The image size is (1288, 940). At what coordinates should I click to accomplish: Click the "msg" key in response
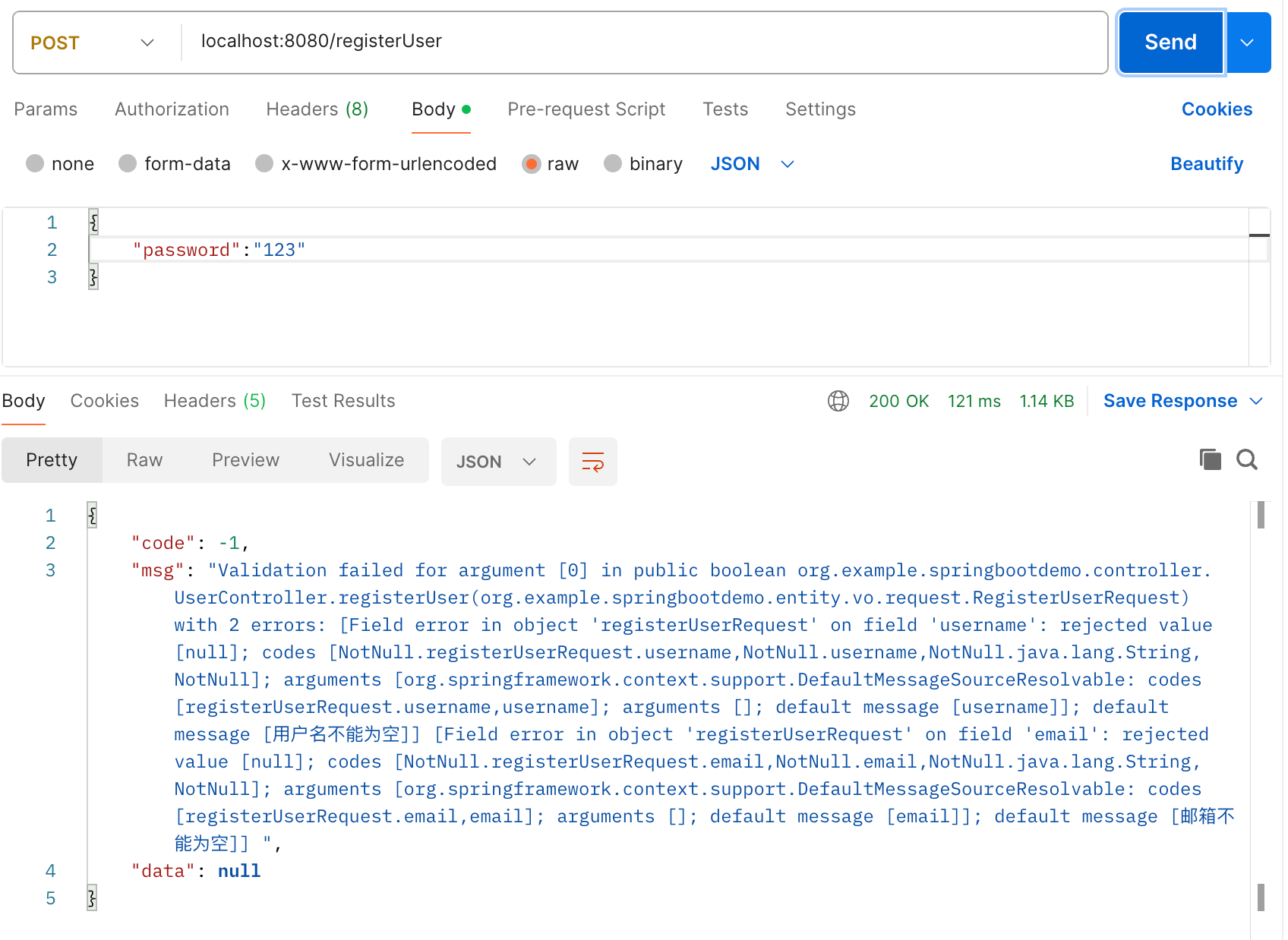[158, 571]
